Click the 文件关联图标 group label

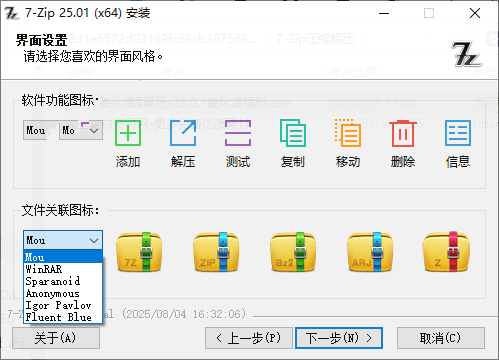(60, 210)
